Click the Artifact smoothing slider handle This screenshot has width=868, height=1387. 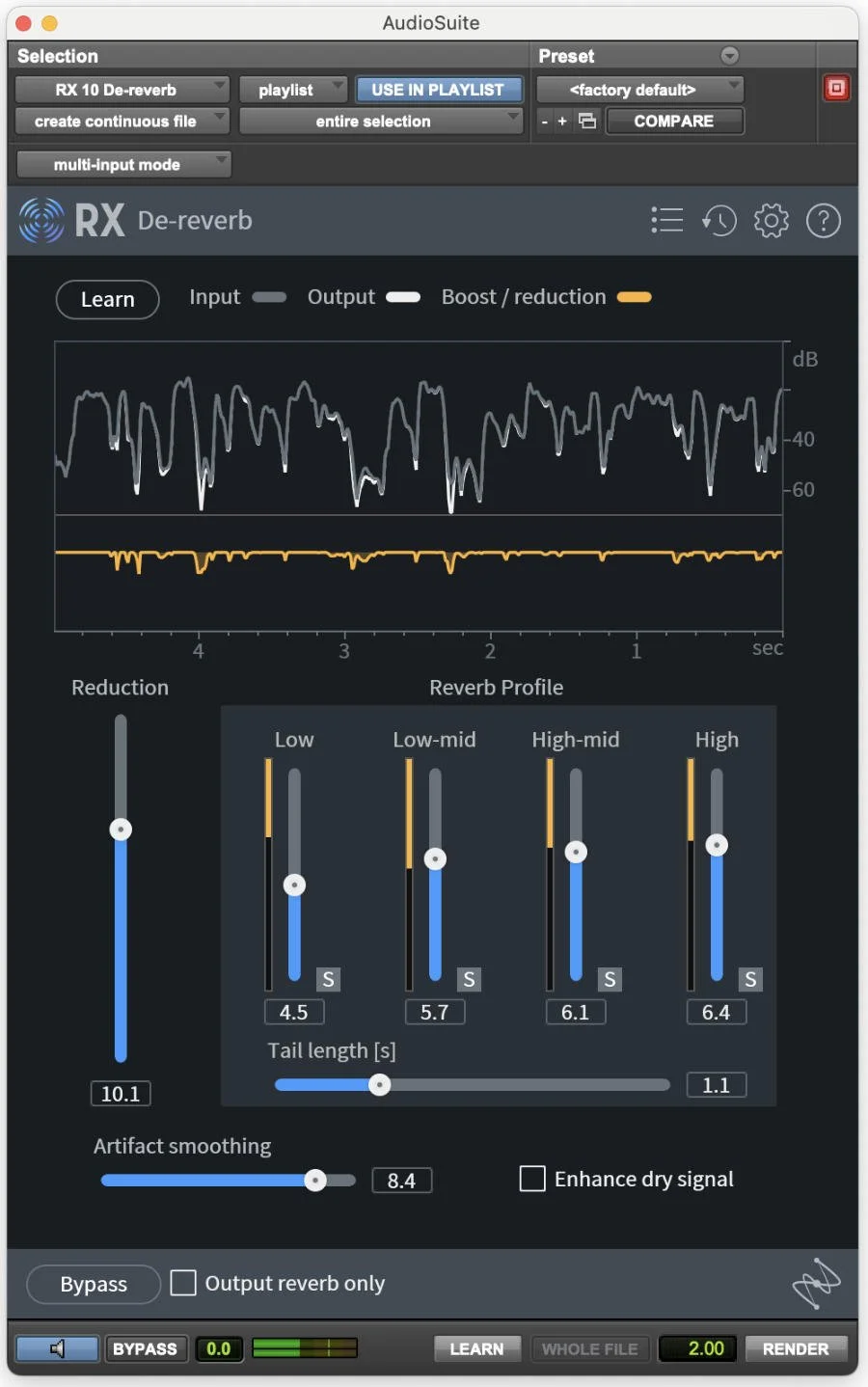click(x=315, y=1181)
